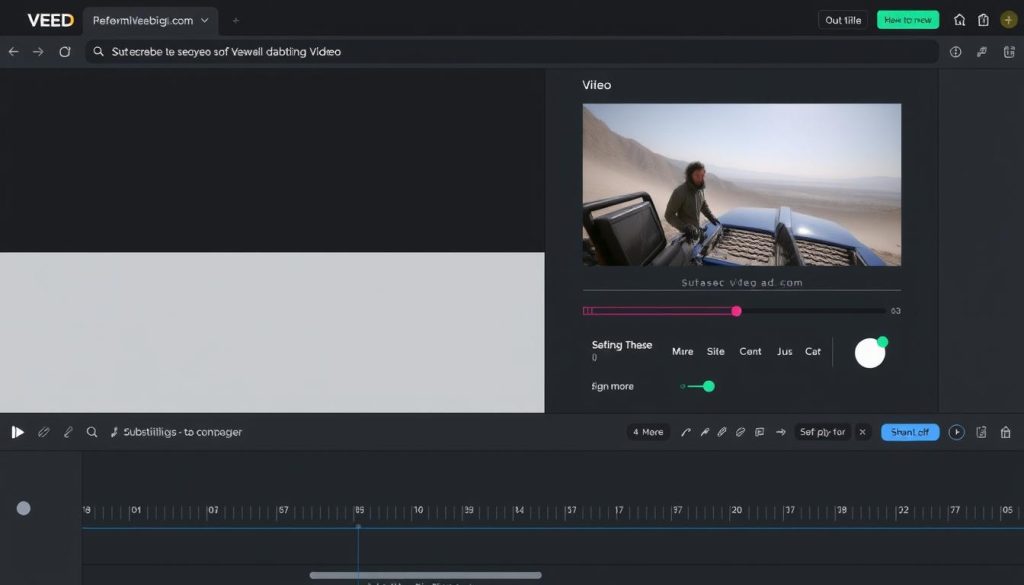Open the search tool next to the subtitles field
Screen dimensions: 1024x585
click(x=91, y=432)
